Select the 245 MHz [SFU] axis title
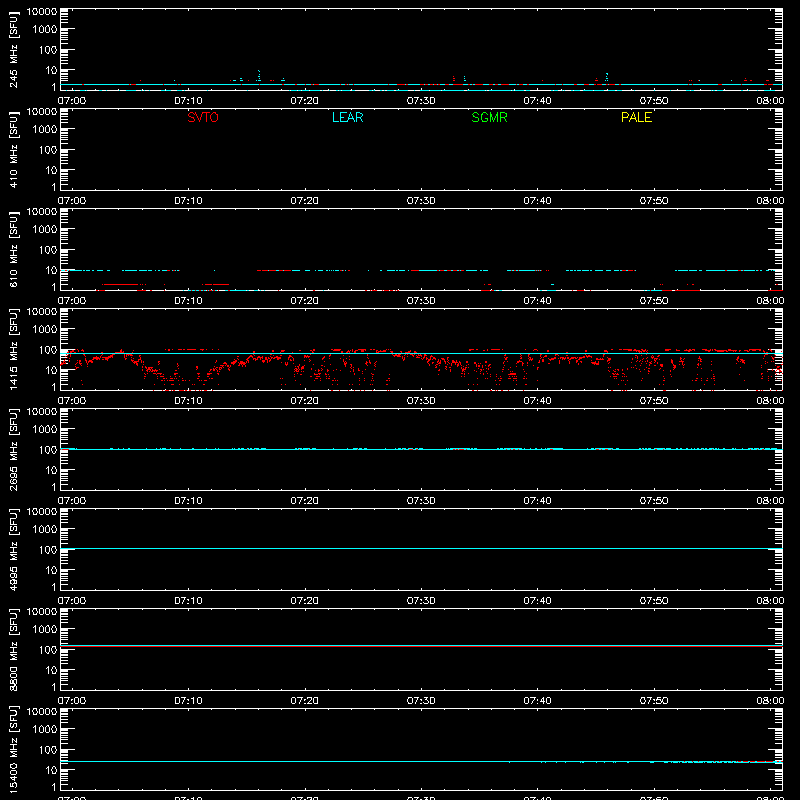 (14, 49)
